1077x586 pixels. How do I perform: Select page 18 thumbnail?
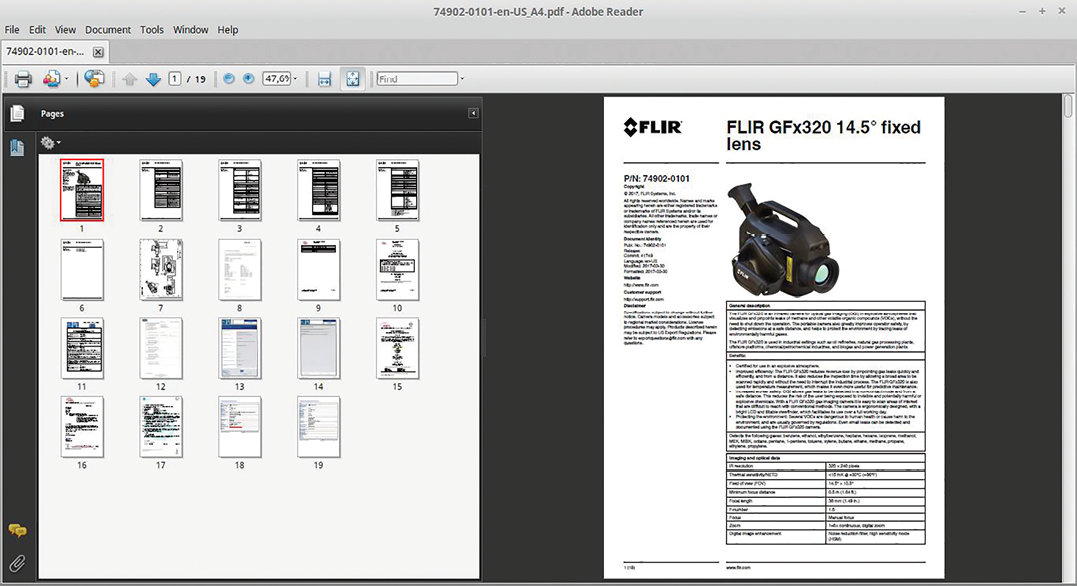coord(240,427)
